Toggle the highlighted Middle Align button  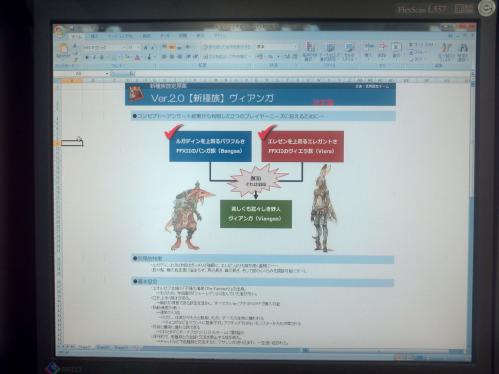pos(172,47)
